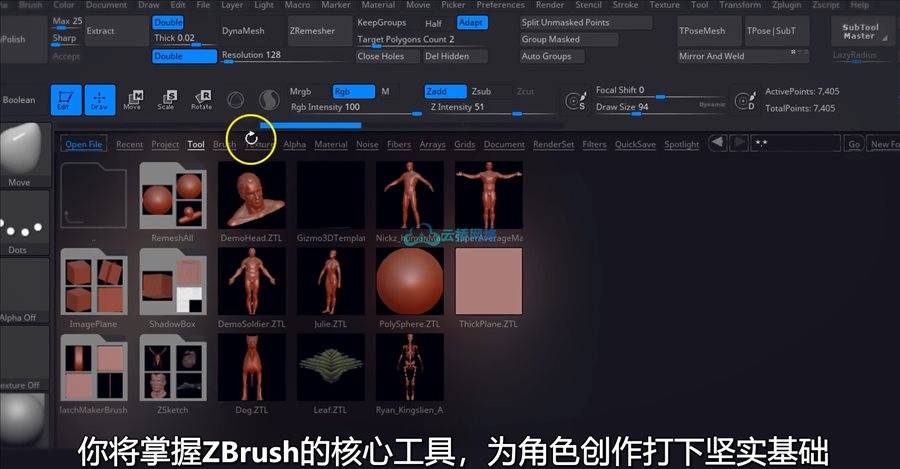Go back with LightBox left arrow
The height and width of the screenshot is (469, 900).
coord(717,142)
